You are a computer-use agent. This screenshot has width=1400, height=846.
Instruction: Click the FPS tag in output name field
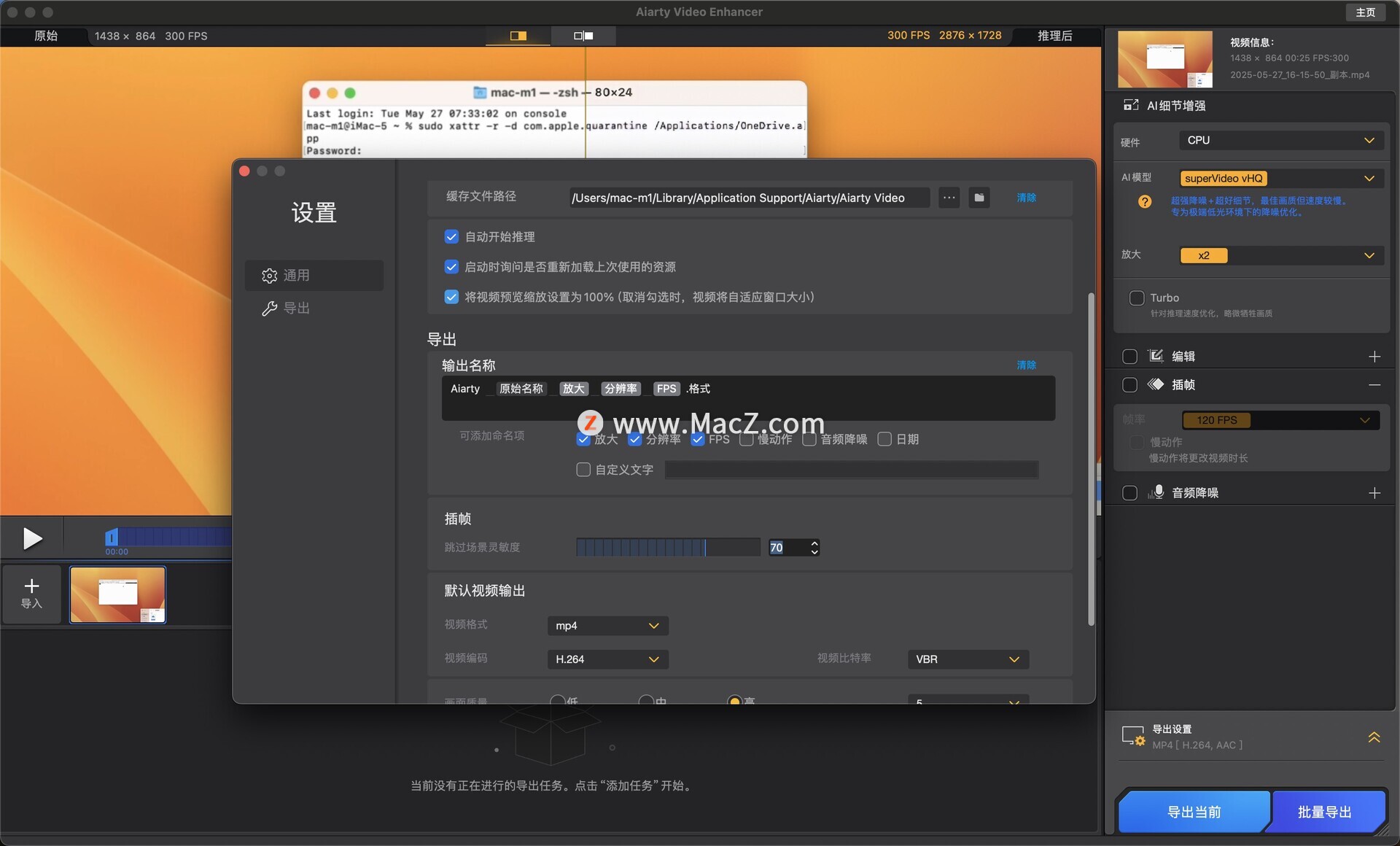click(666, 389)
